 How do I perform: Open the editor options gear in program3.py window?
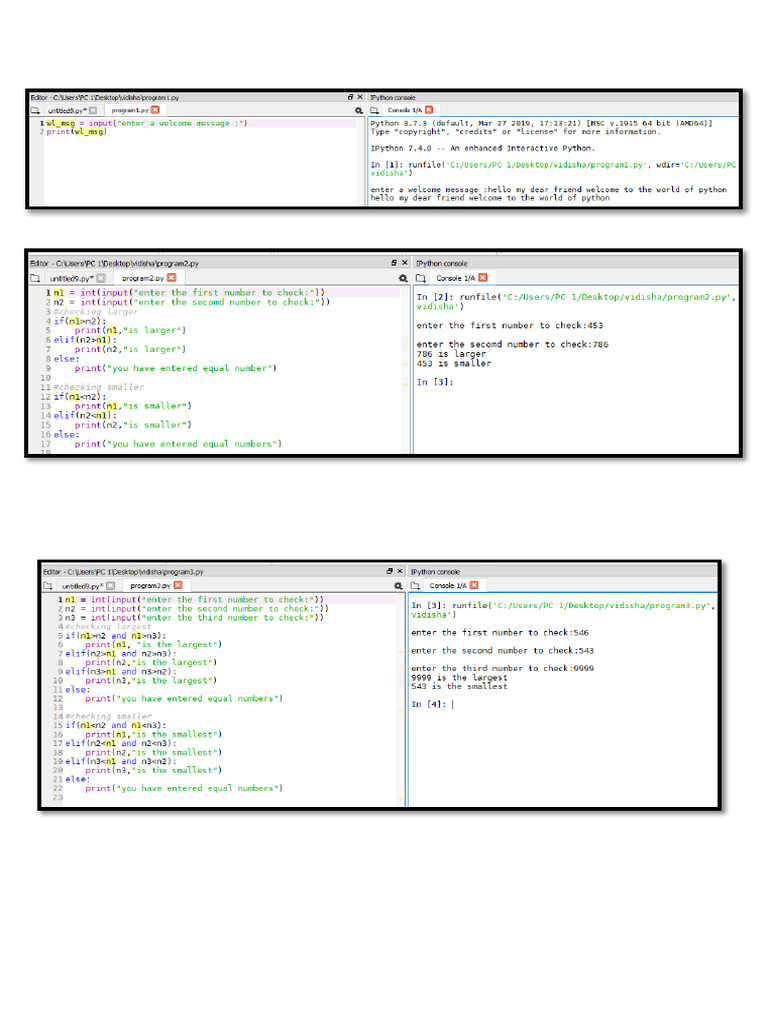(398, 586)
